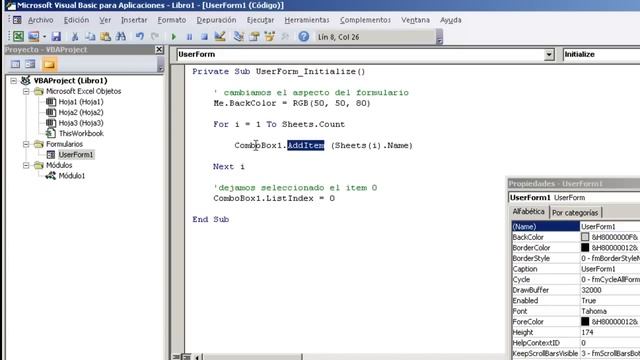This screenshot has width=640, height=360.
Task: Click the toolbar options overflow arrow
Action: [439, 37]
